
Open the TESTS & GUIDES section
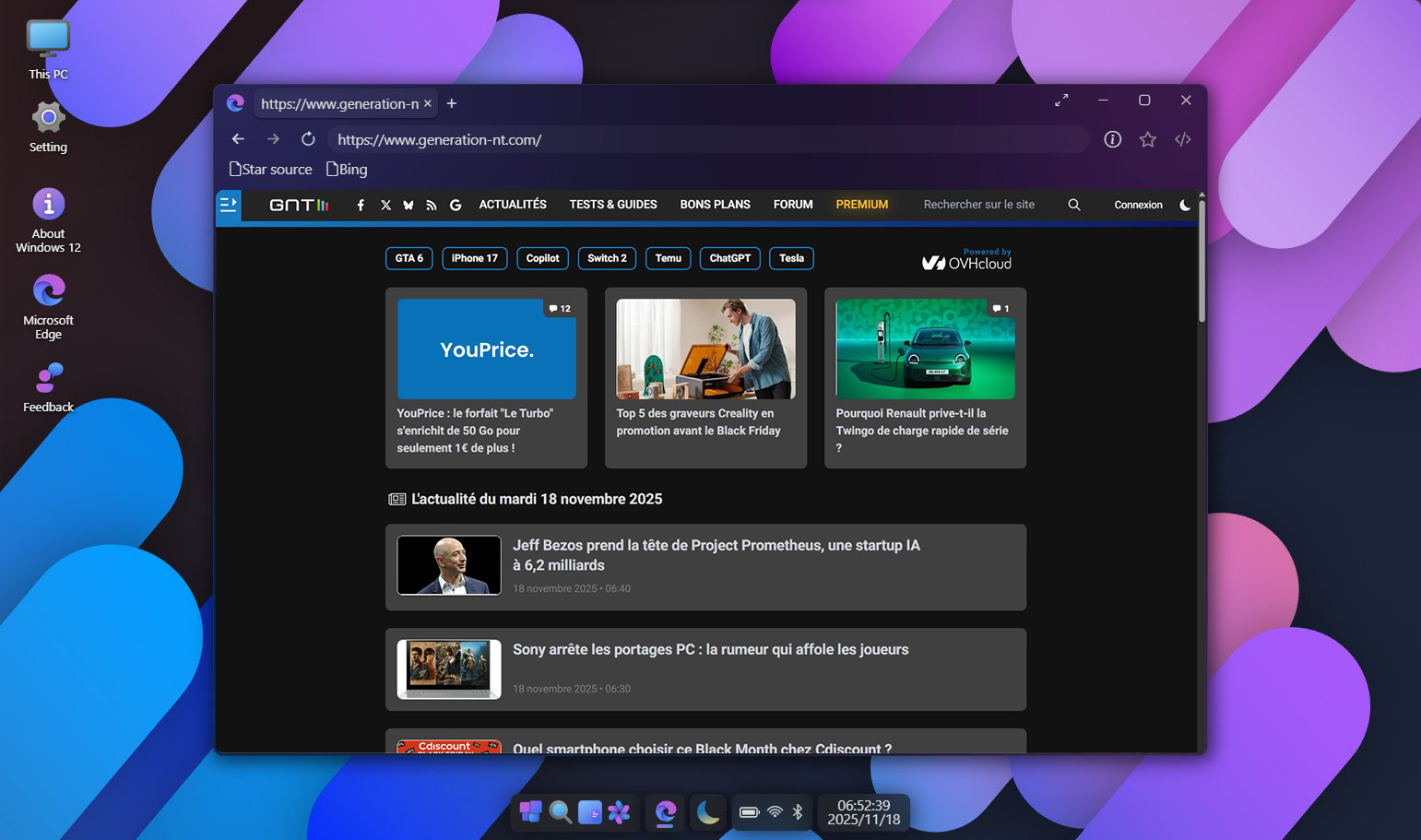[612, 205]
